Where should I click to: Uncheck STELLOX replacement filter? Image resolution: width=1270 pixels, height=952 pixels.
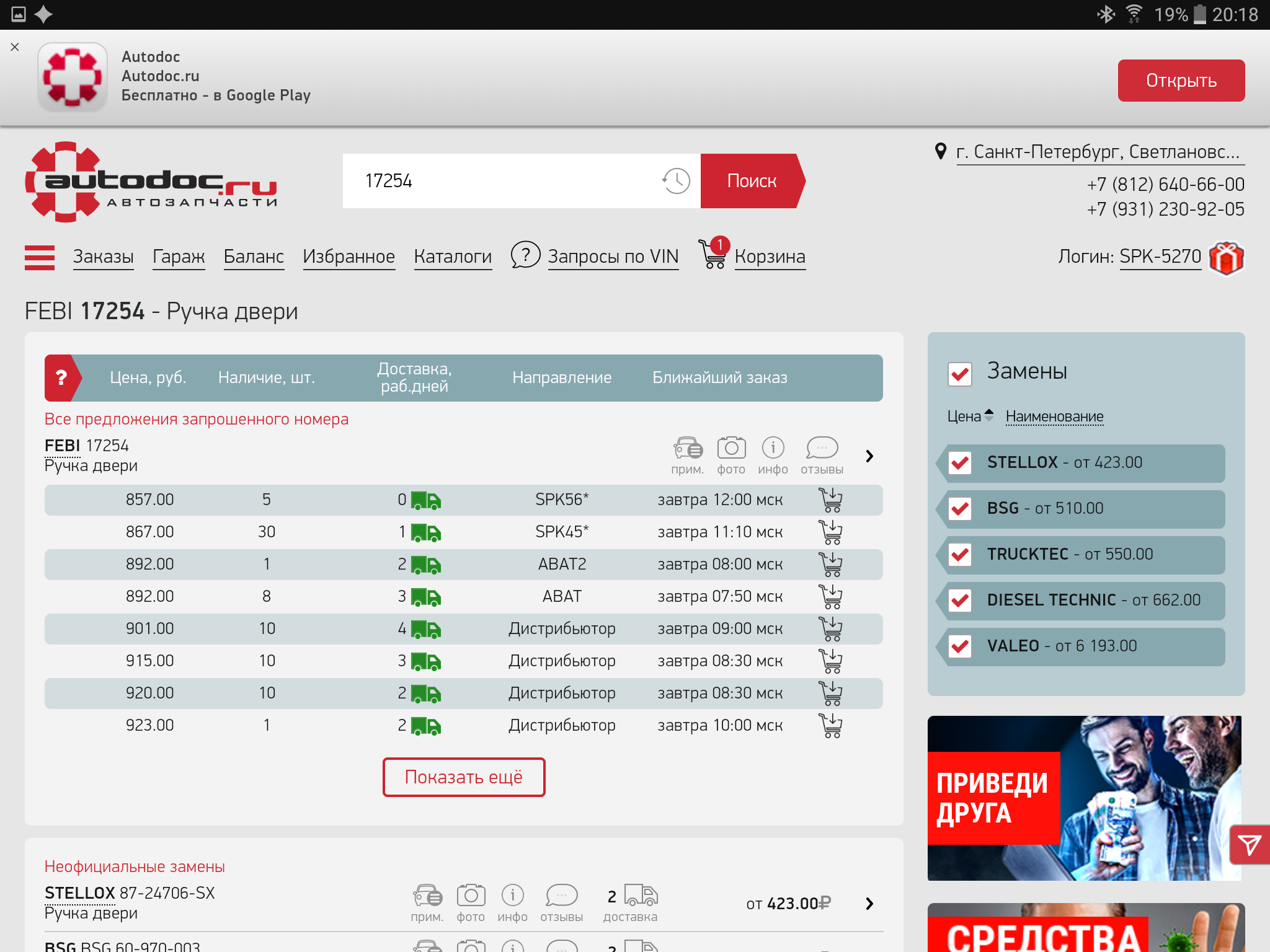click(961, 463)
